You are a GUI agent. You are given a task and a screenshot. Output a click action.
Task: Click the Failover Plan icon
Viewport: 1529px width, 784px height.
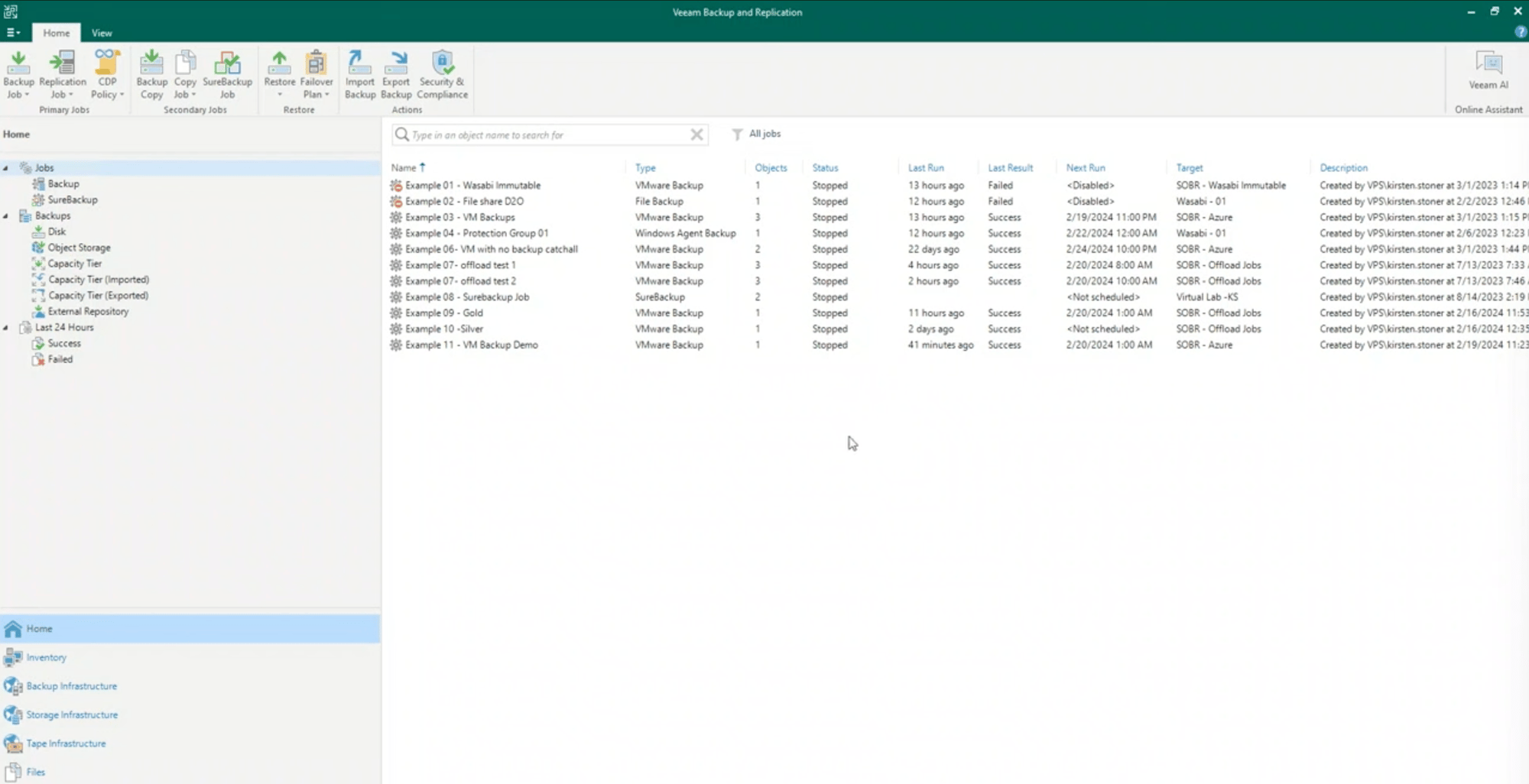[315, 73]
